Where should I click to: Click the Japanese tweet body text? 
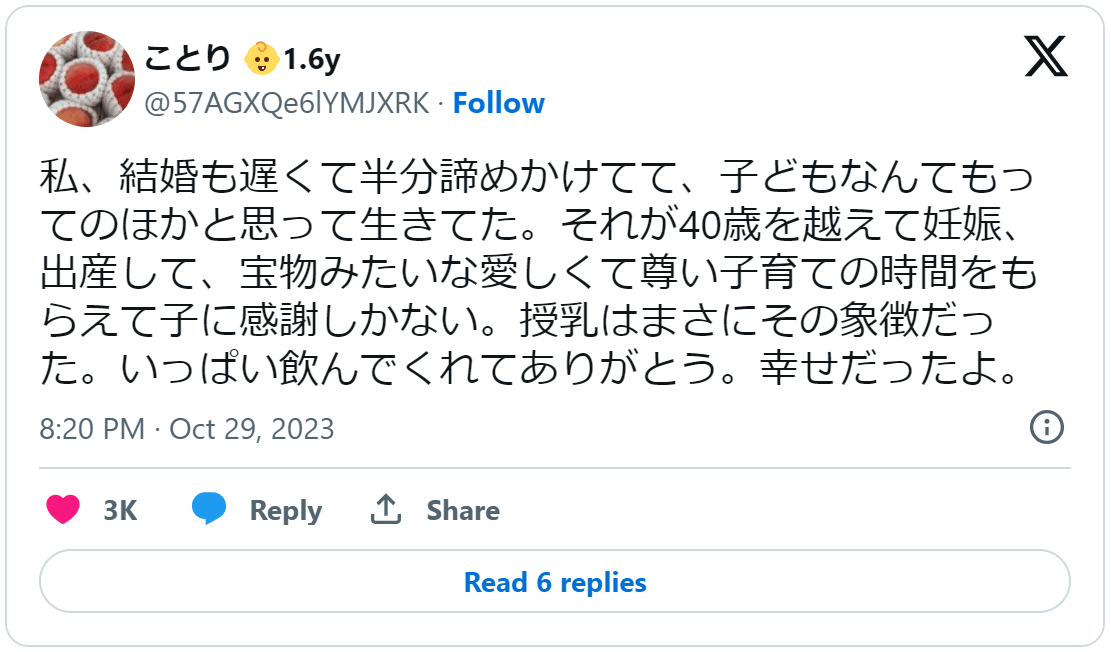click(x=545, y=270)
